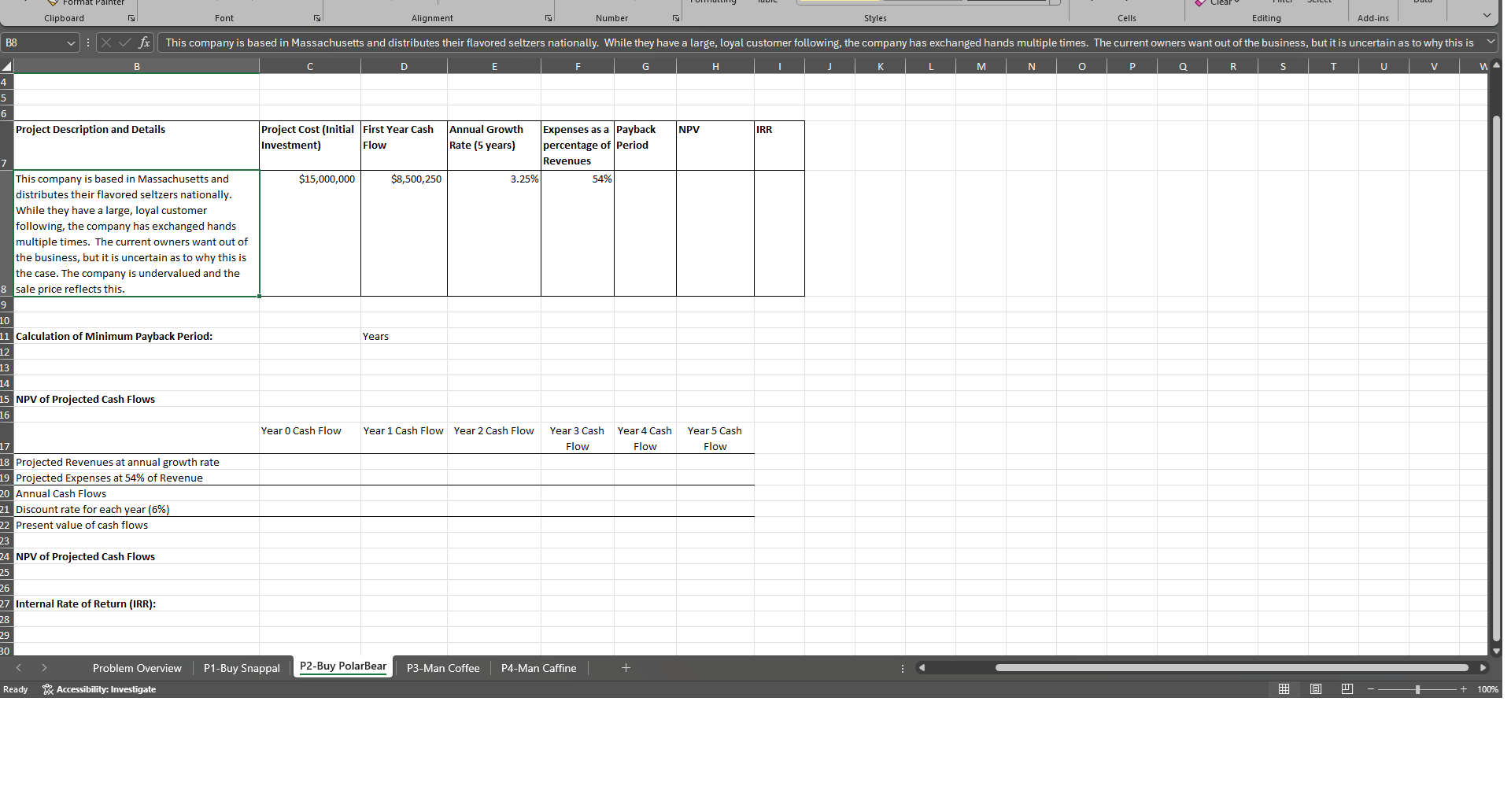The height and width of the screenshot is (812, 1511).
Task: Select the 54% expenses cell
Action: click(x=578, y=233)
